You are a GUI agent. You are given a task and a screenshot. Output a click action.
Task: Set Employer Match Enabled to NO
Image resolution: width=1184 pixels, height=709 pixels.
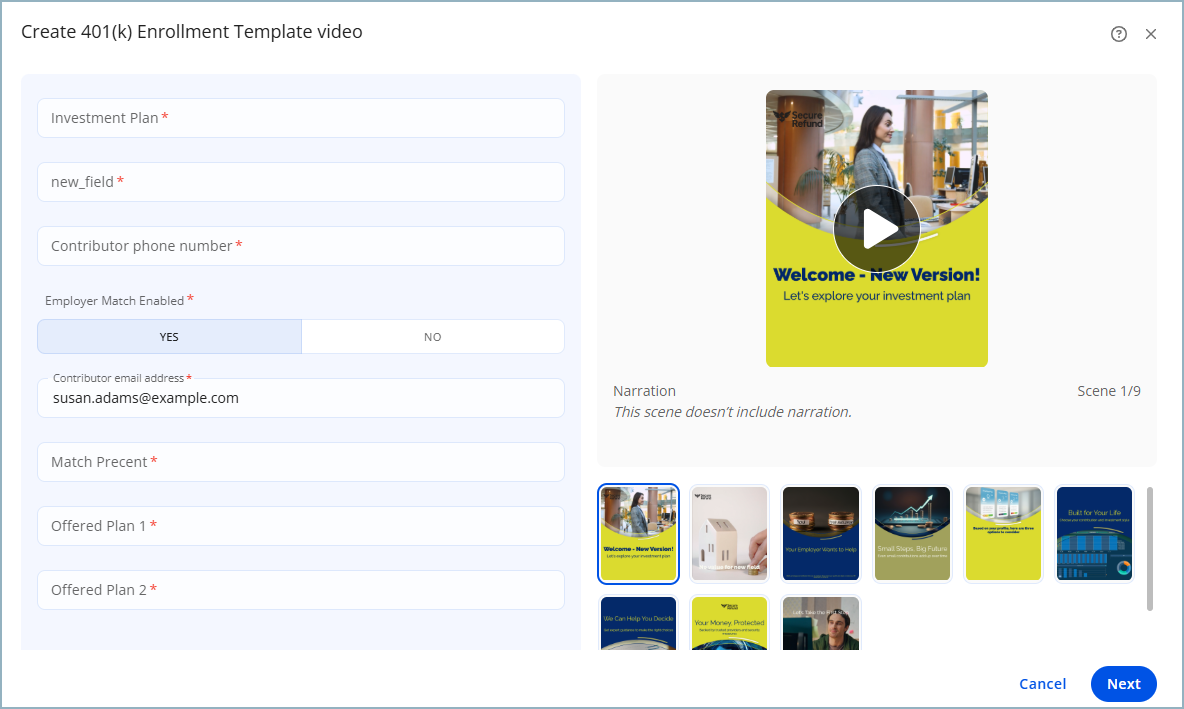[432, 337]
